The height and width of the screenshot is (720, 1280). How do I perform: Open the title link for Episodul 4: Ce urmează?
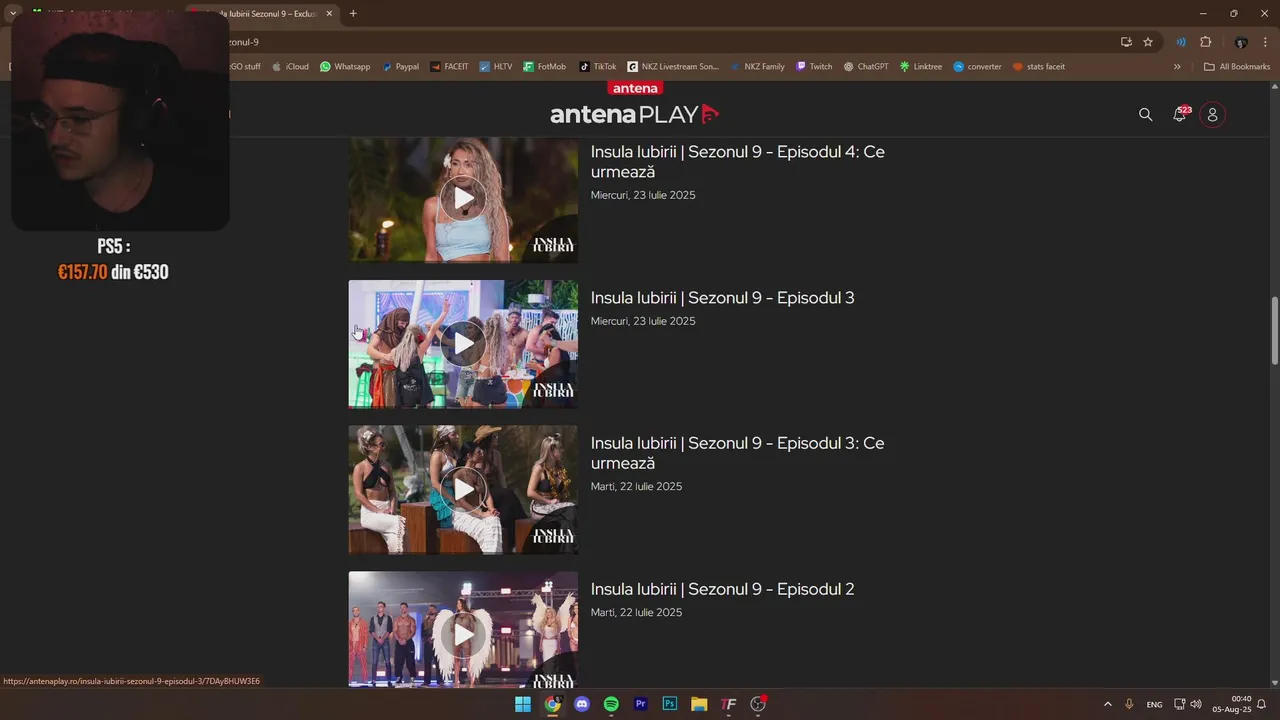click(737, 162)
